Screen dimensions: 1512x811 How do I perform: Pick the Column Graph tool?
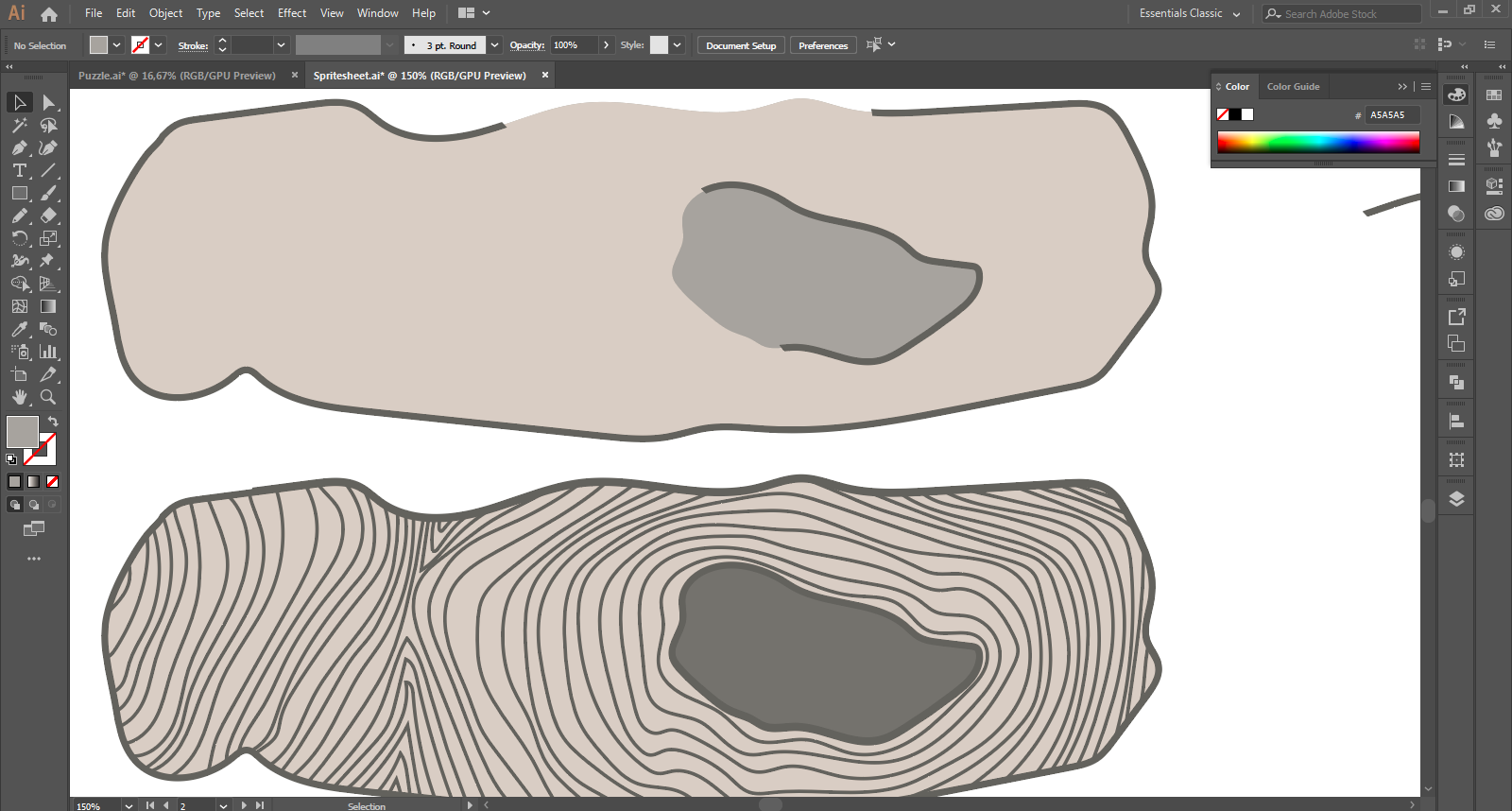coord(48,352)
